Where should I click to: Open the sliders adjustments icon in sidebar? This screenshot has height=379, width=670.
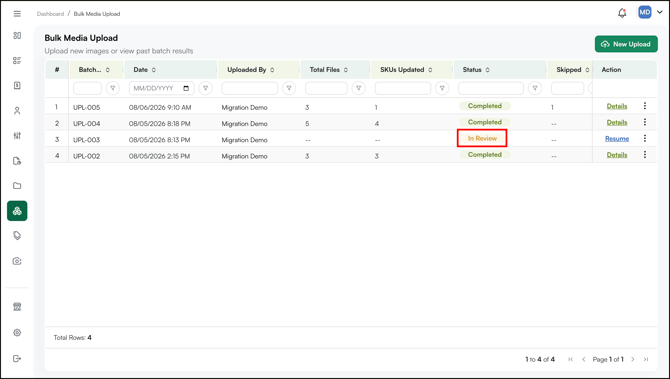tap(17, 136)
